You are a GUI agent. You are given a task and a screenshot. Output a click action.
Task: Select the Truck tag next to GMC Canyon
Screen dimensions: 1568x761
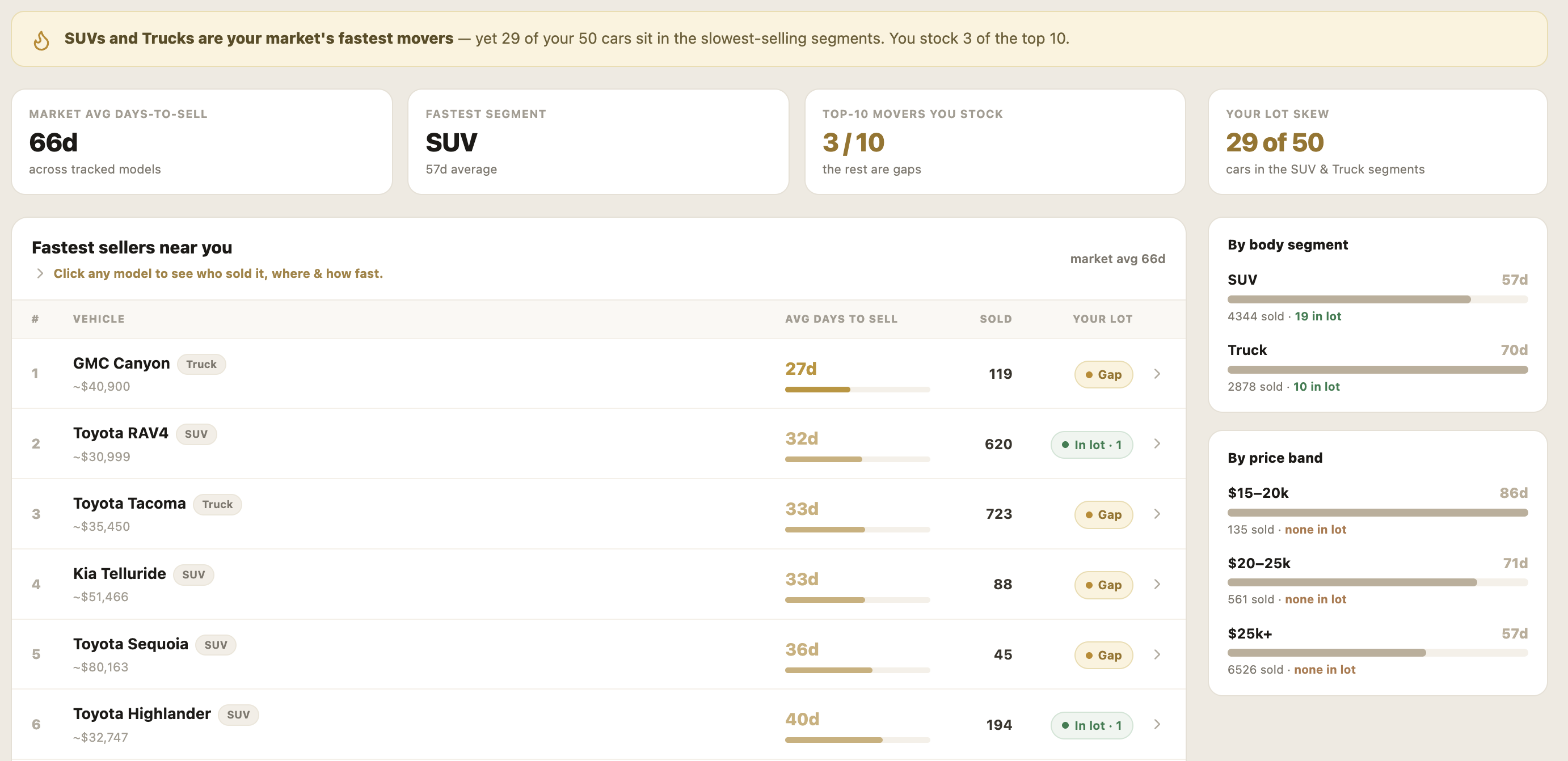[201, 363]
